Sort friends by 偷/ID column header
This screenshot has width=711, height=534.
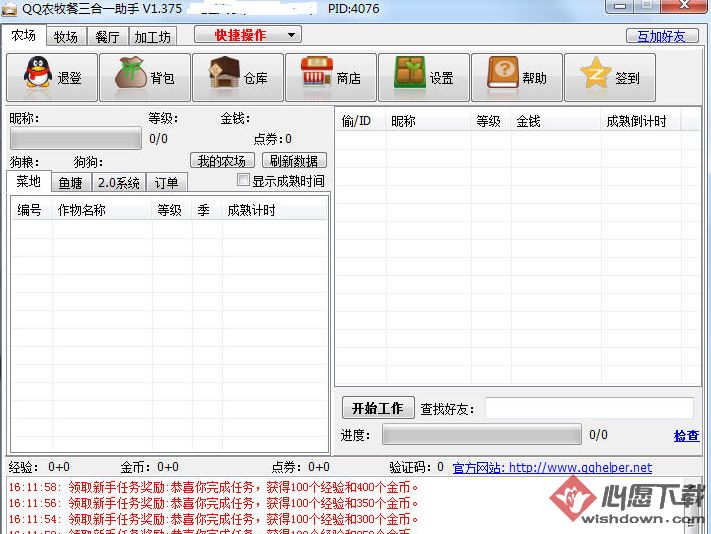tap(360, 121)
